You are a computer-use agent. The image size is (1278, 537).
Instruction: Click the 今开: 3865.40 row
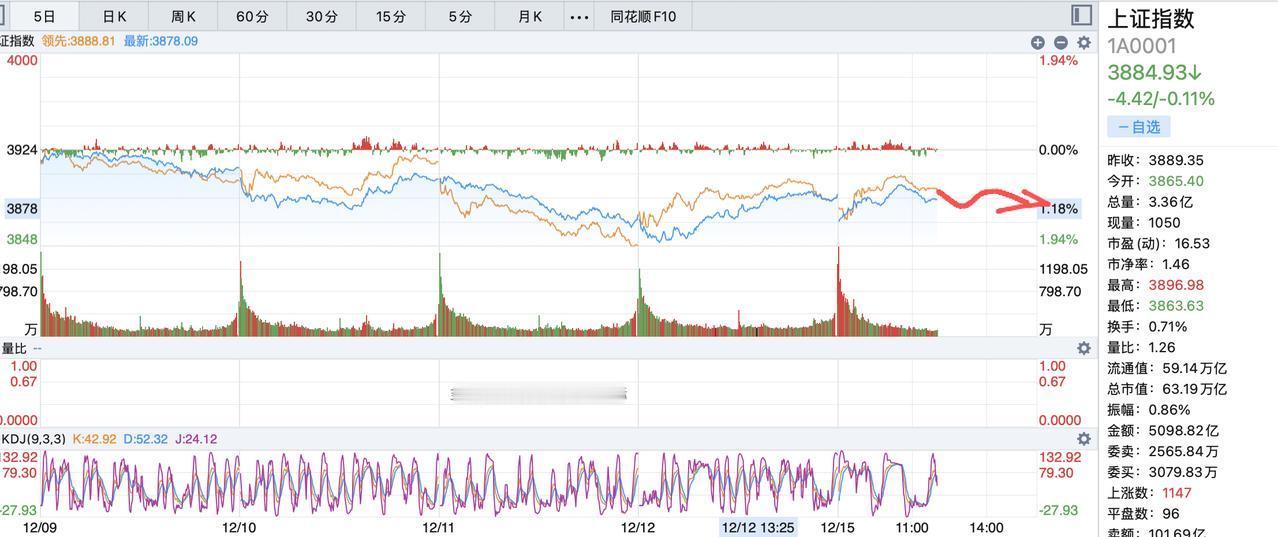[1155, 181]
